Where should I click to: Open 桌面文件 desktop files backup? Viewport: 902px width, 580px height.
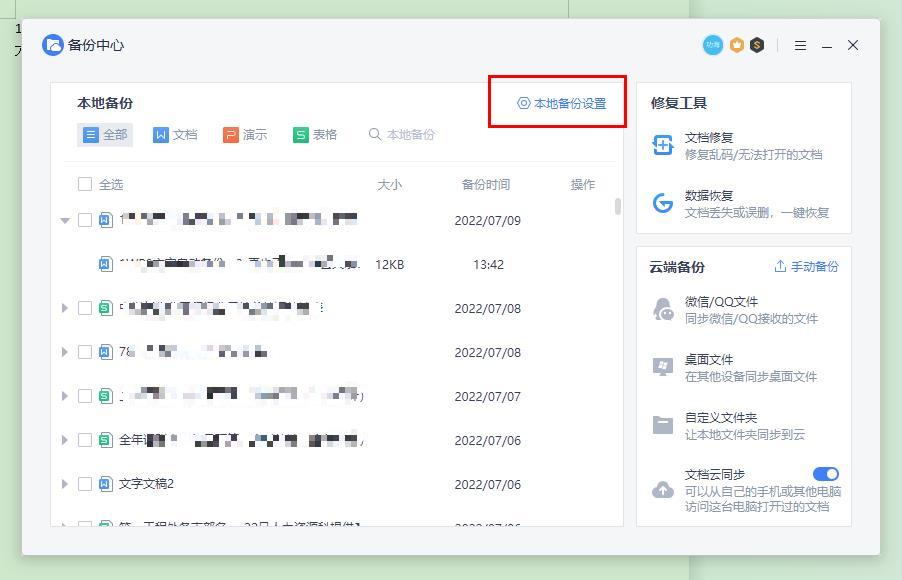point(735,368)
